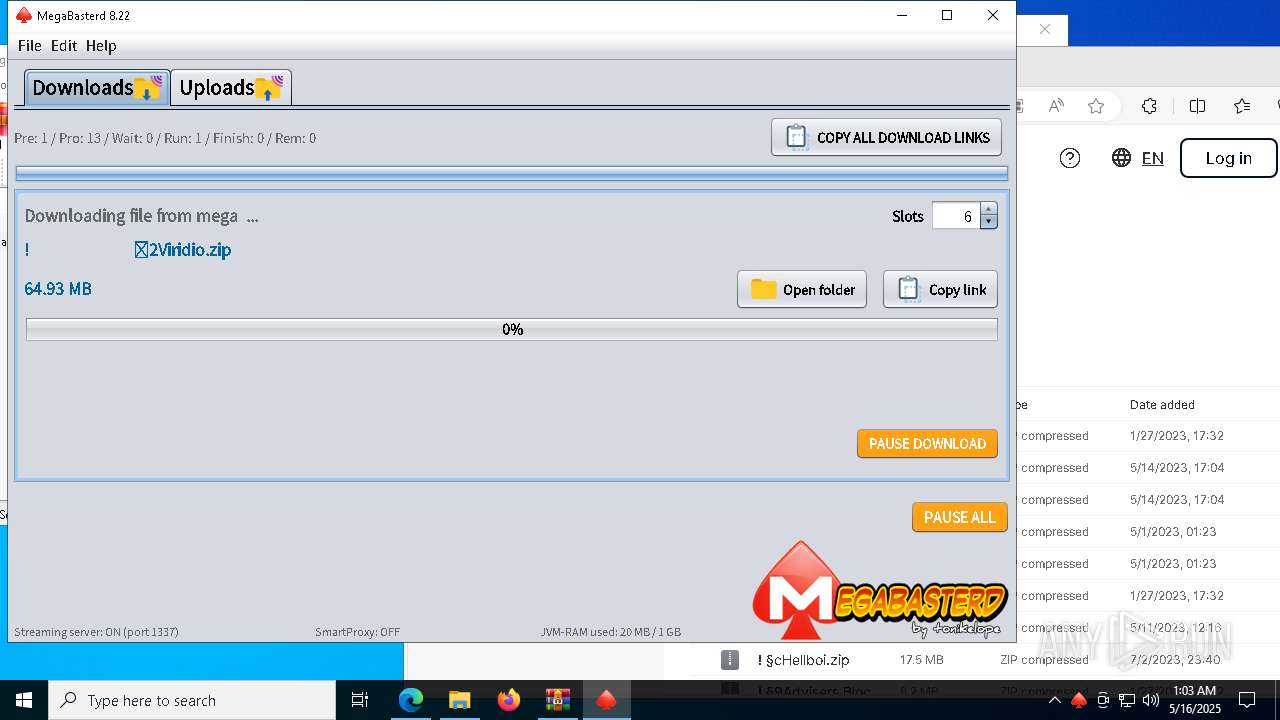Open the Favorites list icon in Edge

1242,106
